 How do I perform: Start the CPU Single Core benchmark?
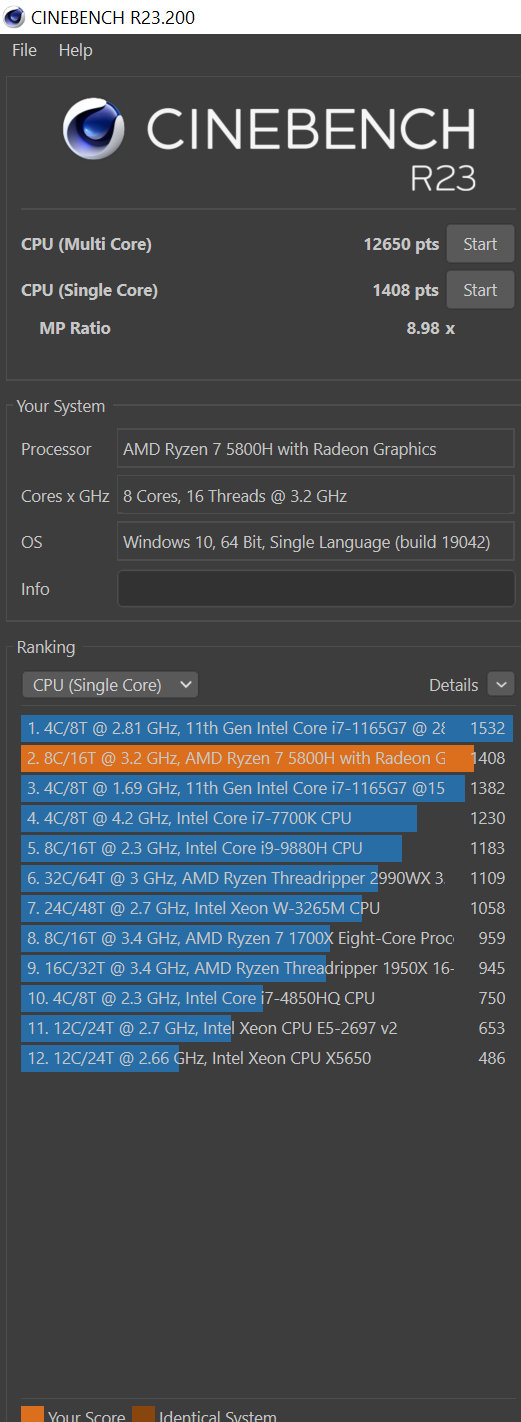click(480, 290)
